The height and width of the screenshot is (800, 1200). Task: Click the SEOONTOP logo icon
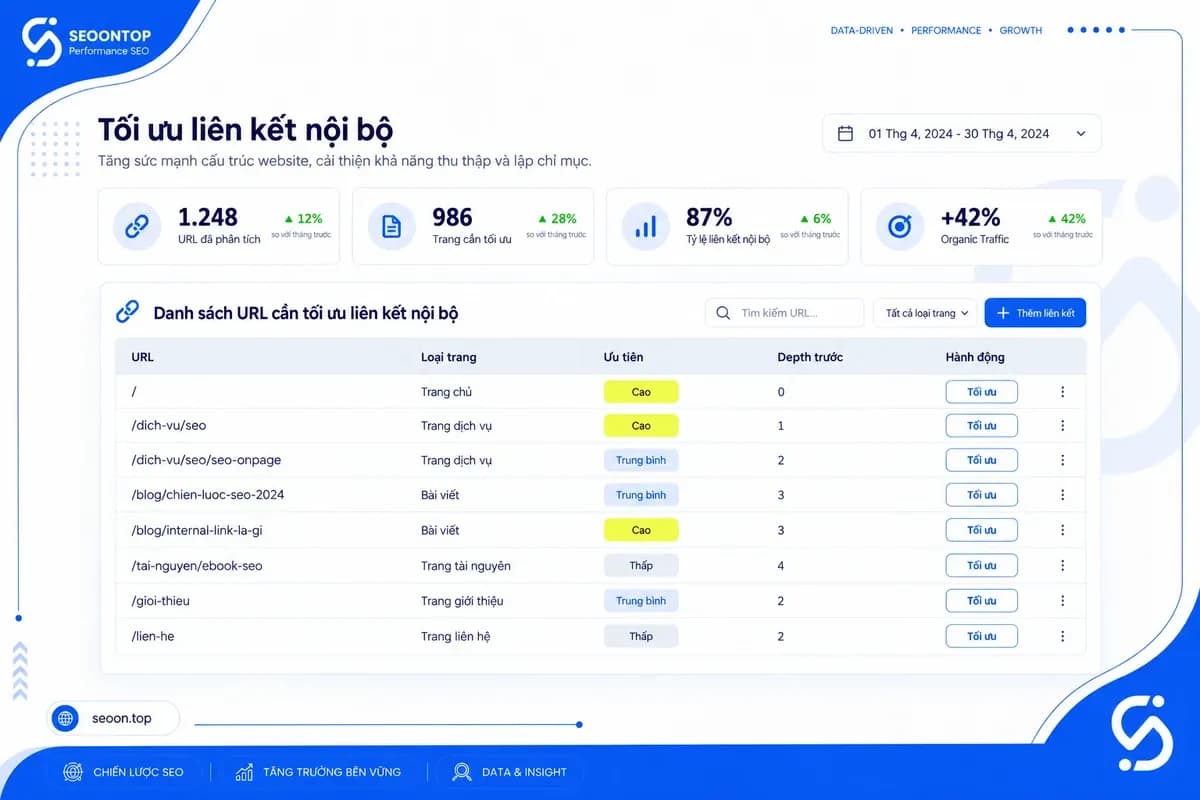click(x=43, y=43)
